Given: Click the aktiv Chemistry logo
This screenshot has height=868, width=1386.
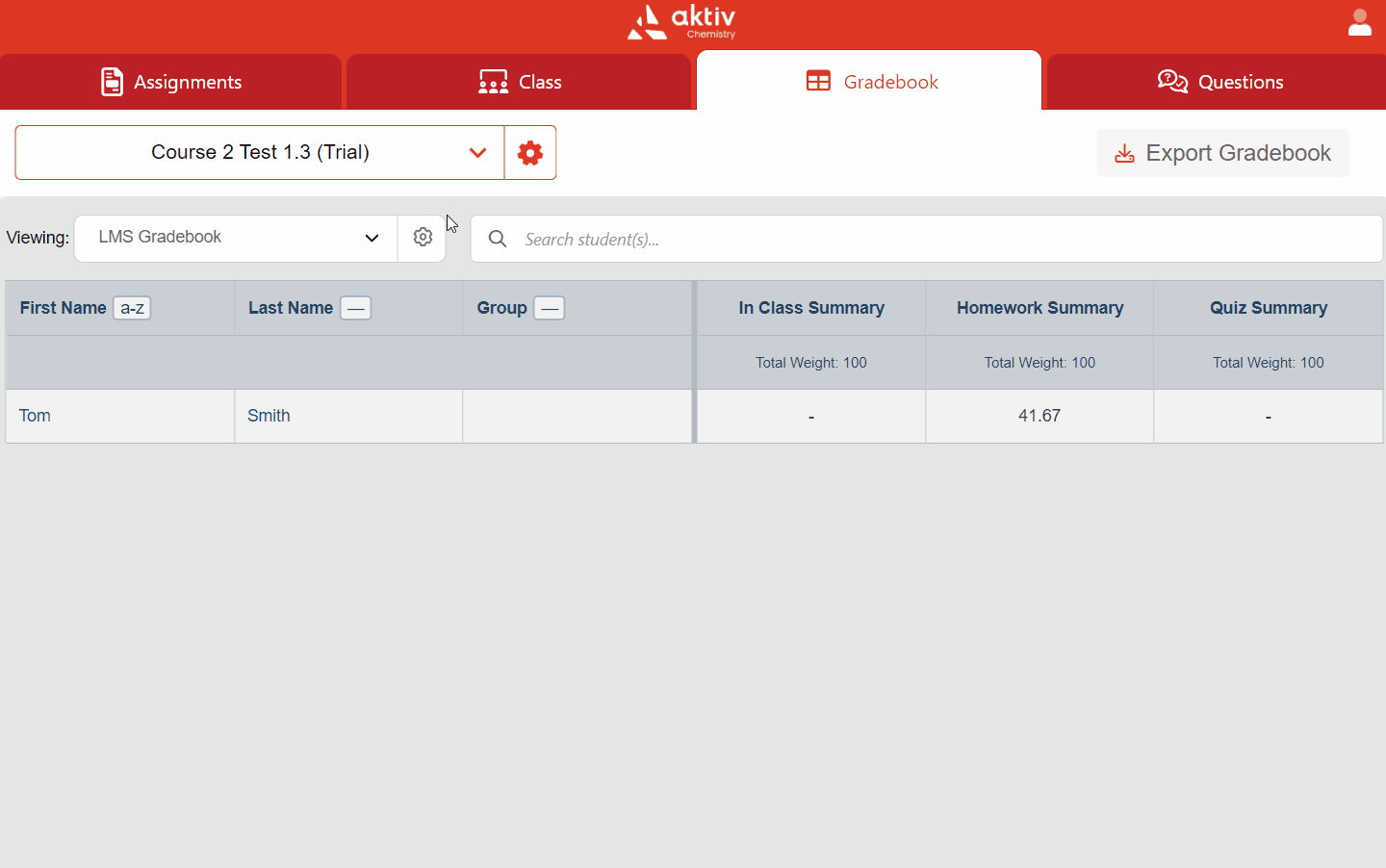Looking at the screenshot, I should pos(680,22).
